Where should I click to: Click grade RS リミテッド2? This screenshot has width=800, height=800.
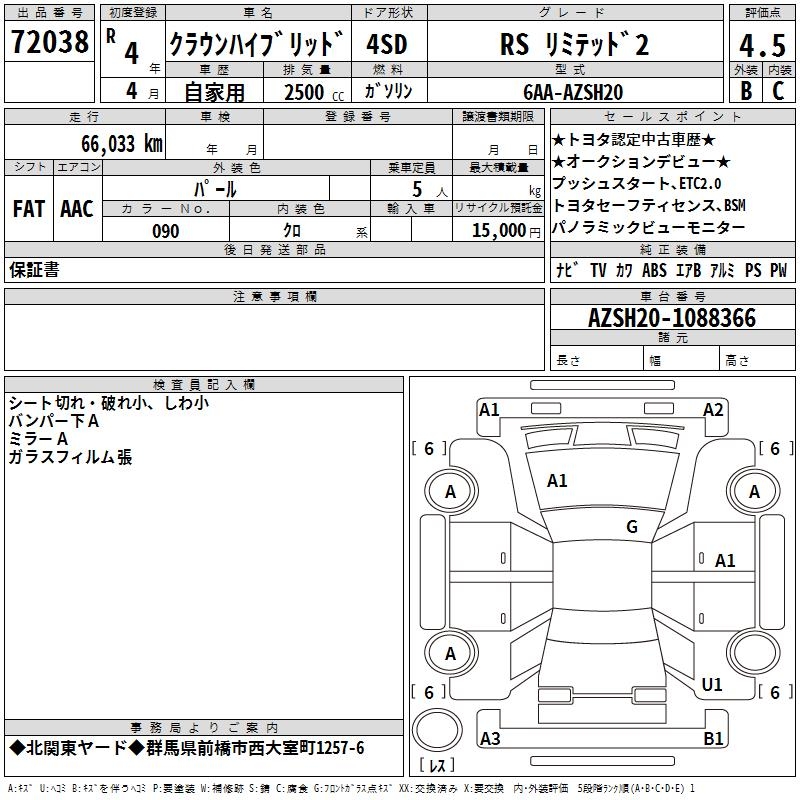click(574, 44)
